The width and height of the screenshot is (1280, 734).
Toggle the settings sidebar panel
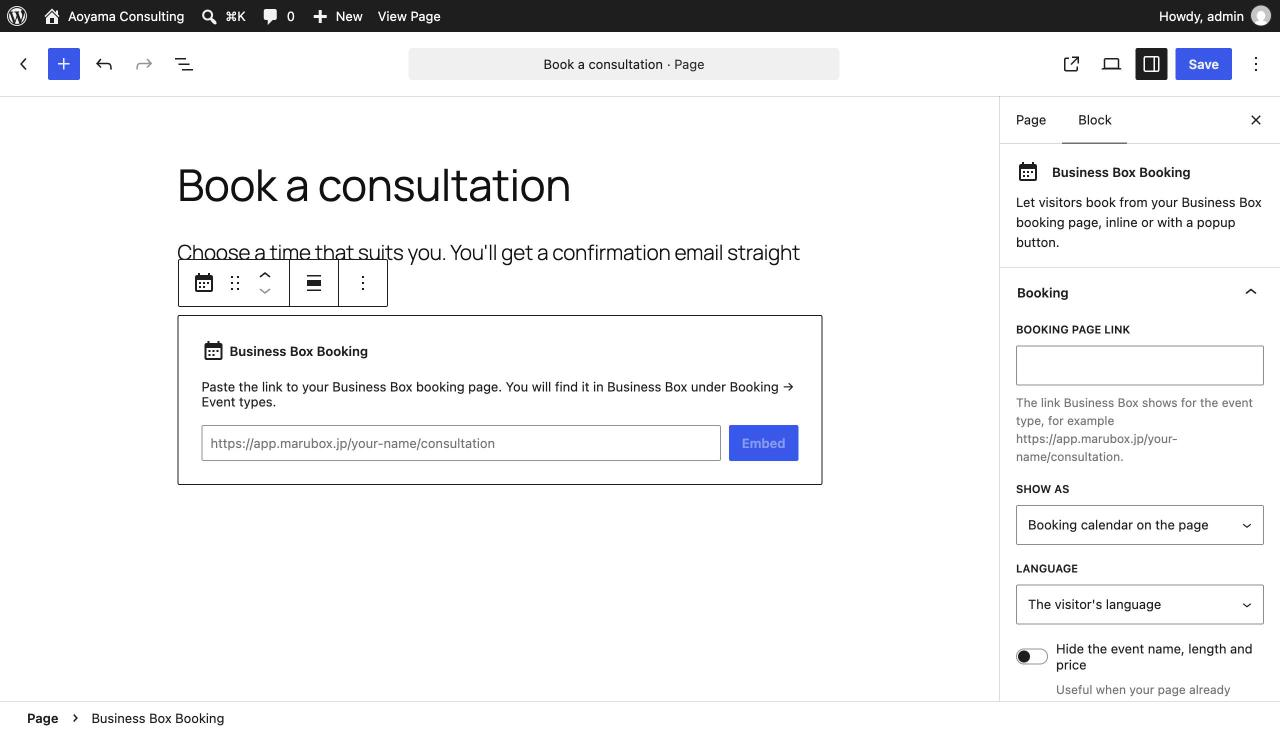(1151, 64)
